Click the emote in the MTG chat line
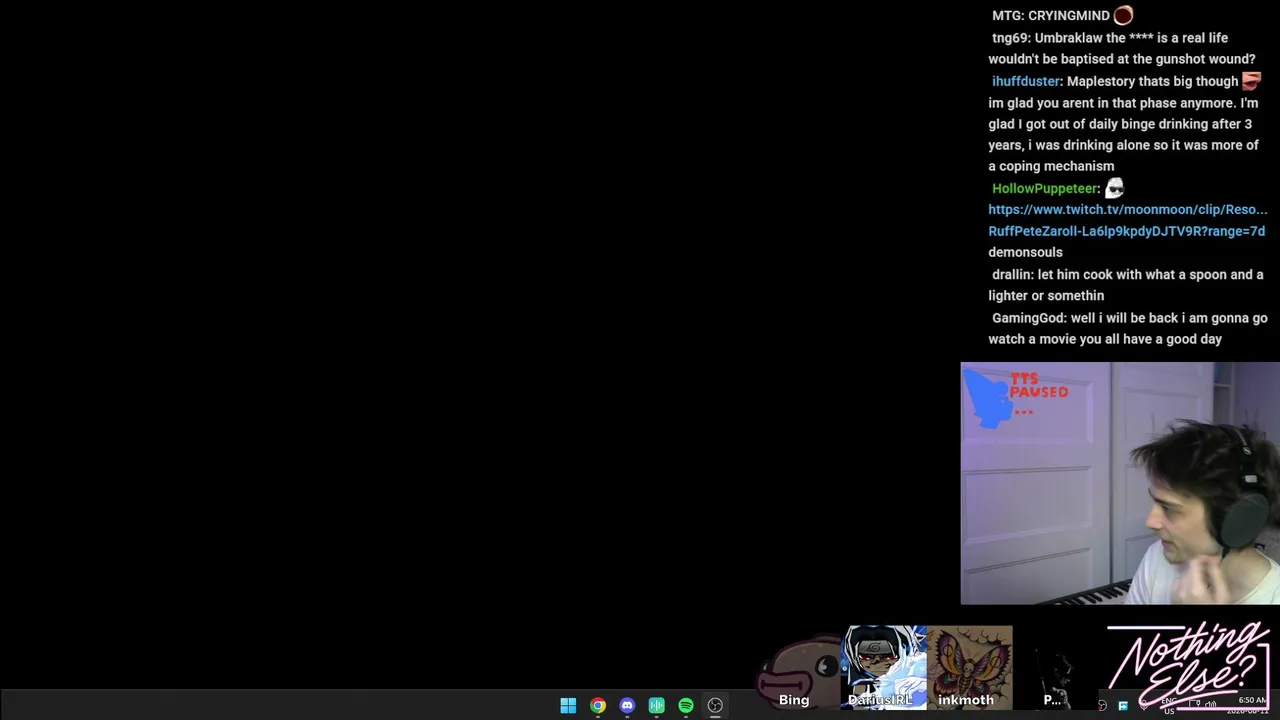The image size is (1280, 720). (1123, 15)
